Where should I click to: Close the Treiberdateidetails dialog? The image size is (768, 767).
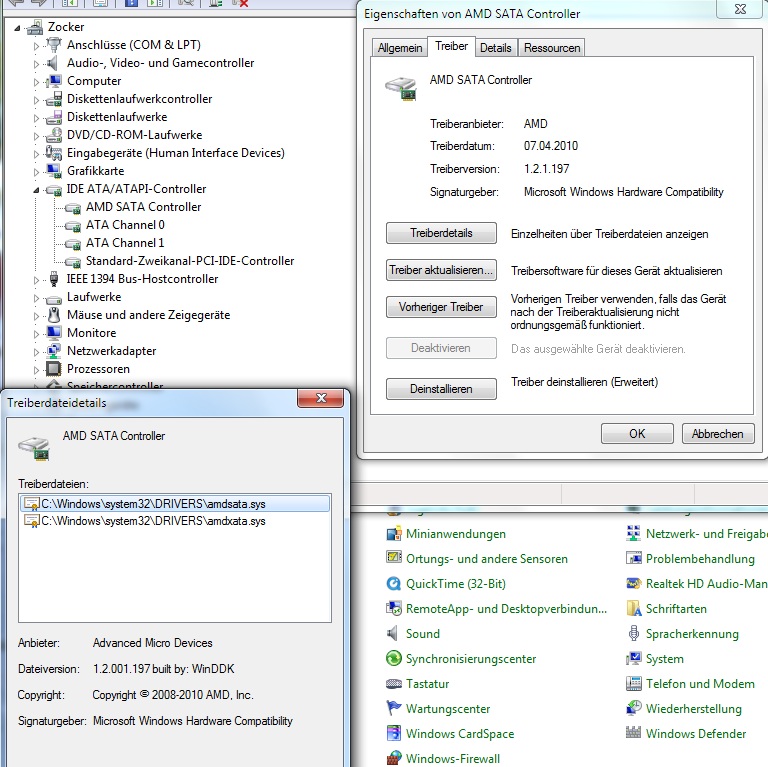tap(320, 398)
